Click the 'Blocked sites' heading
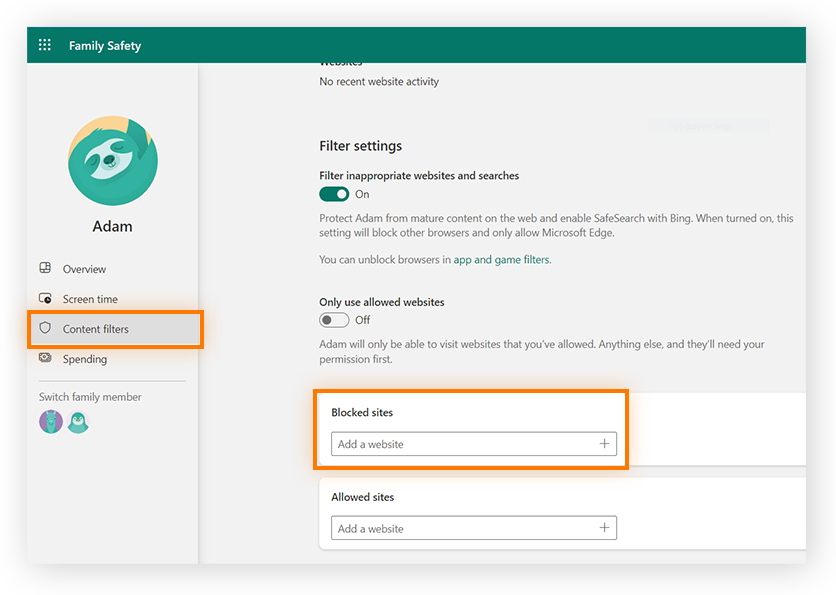Screen dimensions: 836x595 point(362,412)
